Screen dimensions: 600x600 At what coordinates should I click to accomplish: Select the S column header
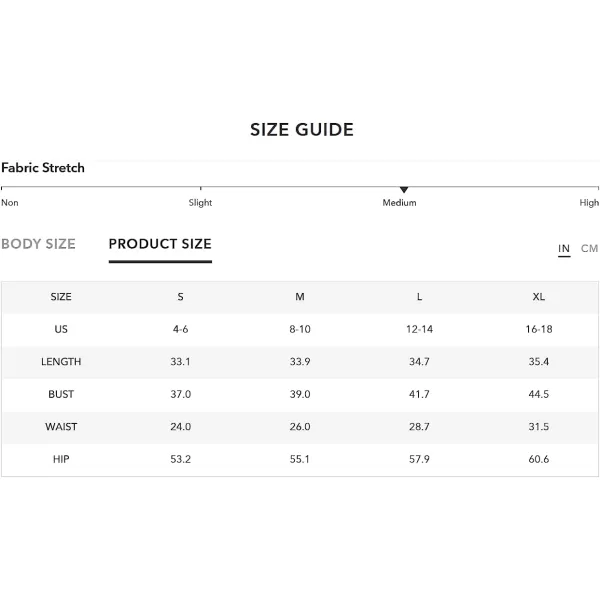(x=180, y=297)
